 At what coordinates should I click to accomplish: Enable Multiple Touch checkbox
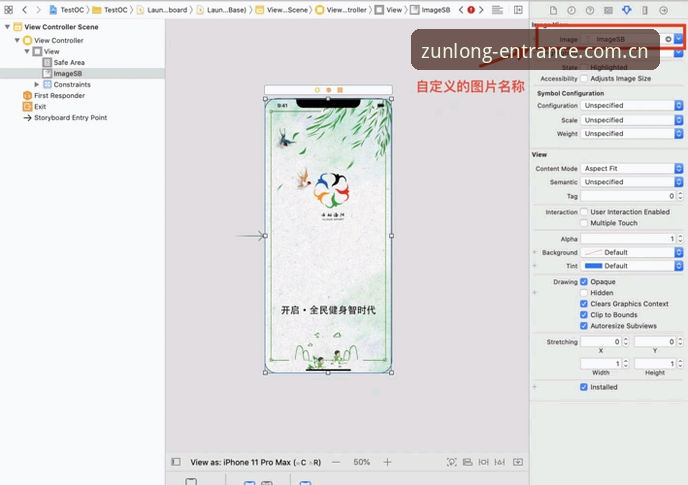(x=584, y=223)
